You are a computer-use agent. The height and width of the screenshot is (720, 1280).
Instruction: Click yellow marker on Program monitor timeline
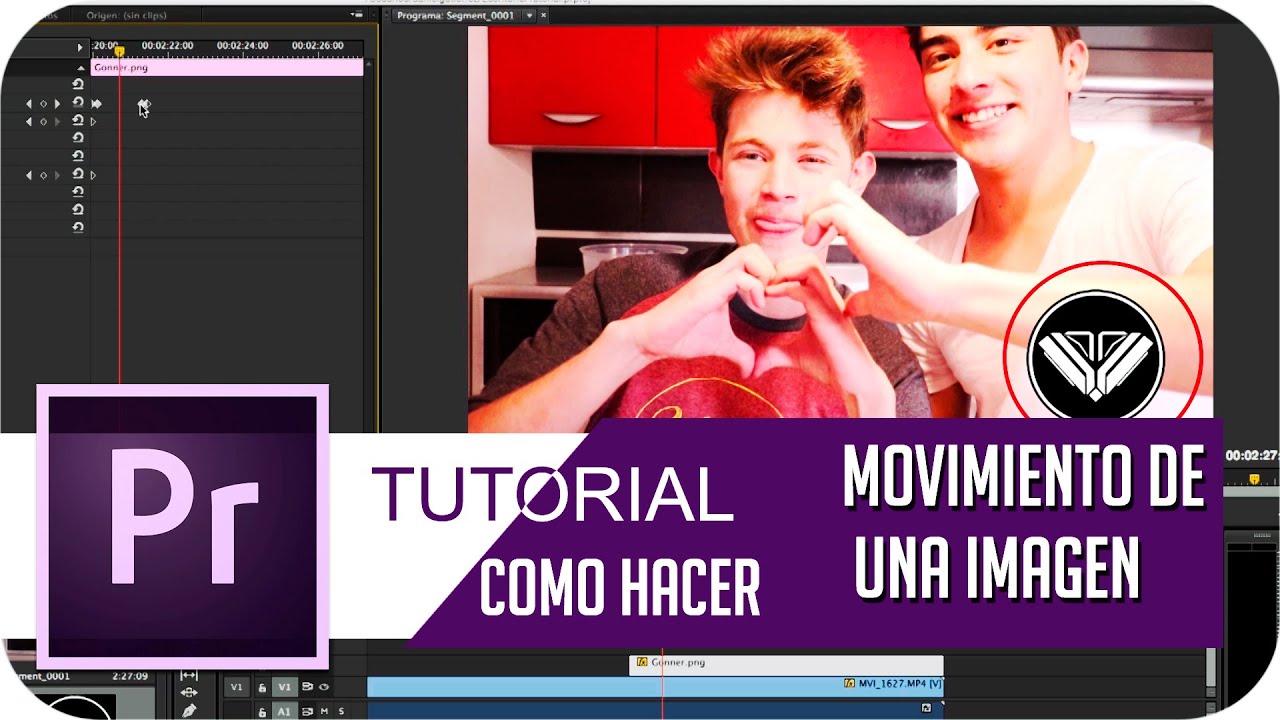coord(1254,480)
